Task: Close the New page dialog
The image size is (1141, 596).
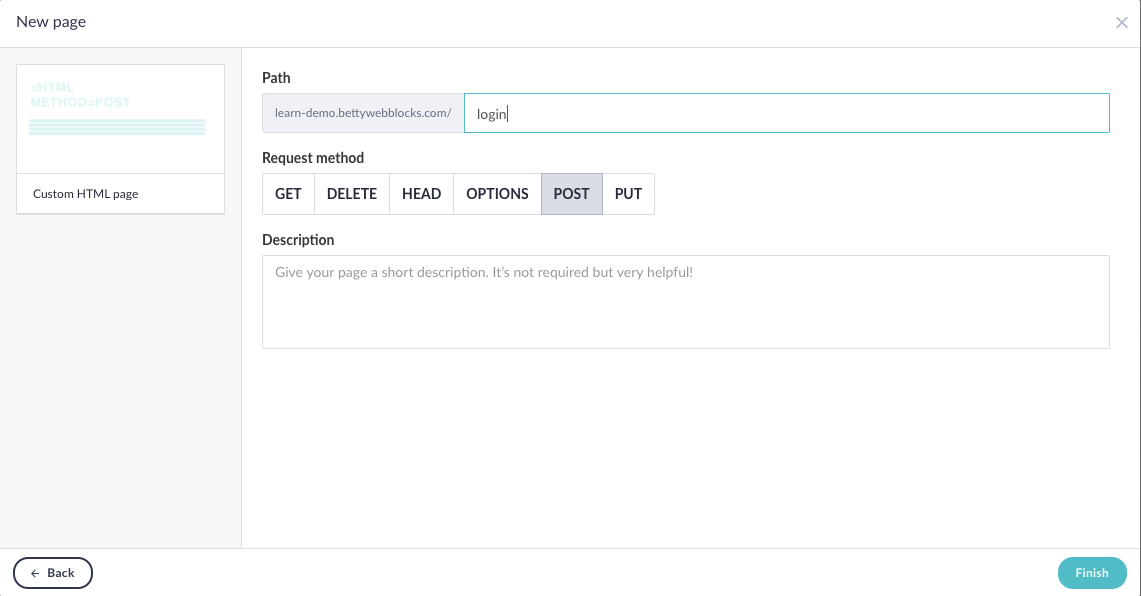Action: point(1121,22)
